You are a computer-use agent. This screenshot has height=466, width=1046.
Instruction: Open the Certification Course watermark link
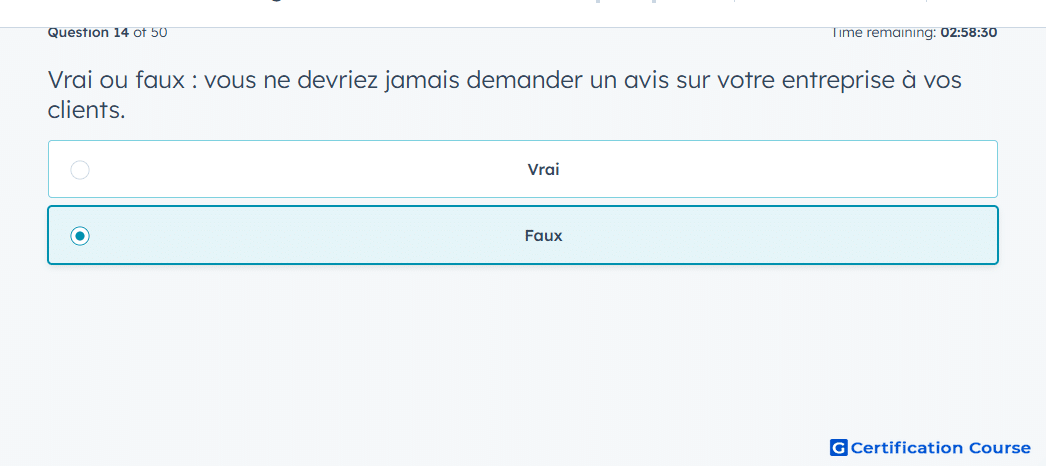point(931,447)
